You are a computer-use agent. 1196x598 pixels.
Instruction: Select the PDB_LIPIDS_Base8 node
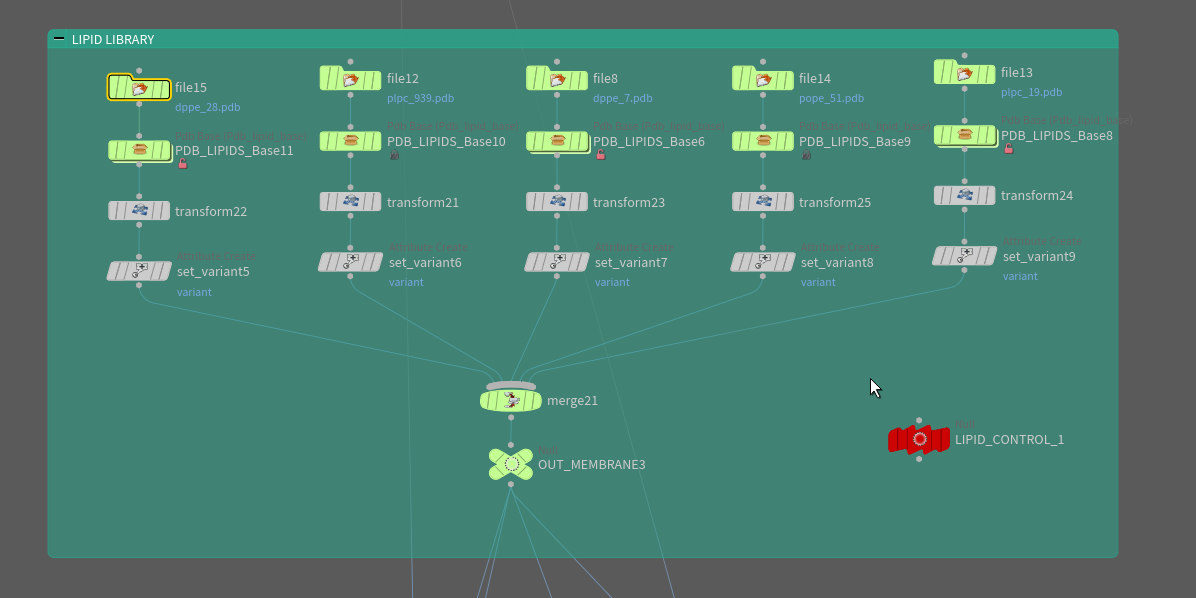(965, 135)
